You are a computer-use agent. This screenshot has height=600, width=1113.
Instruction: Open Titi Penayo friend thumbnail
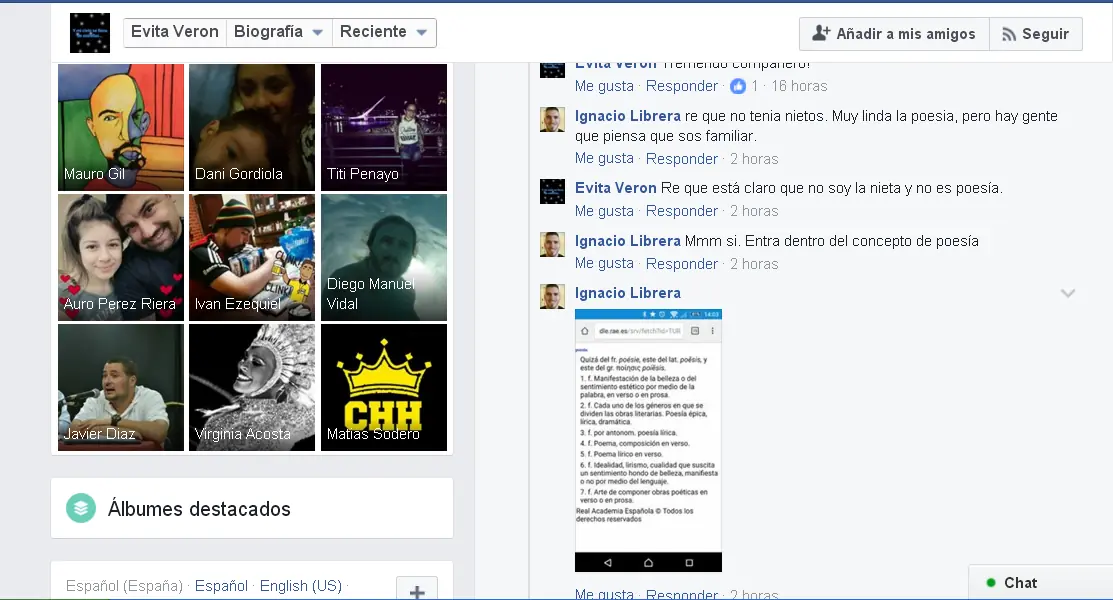click(x=384, y=127)
